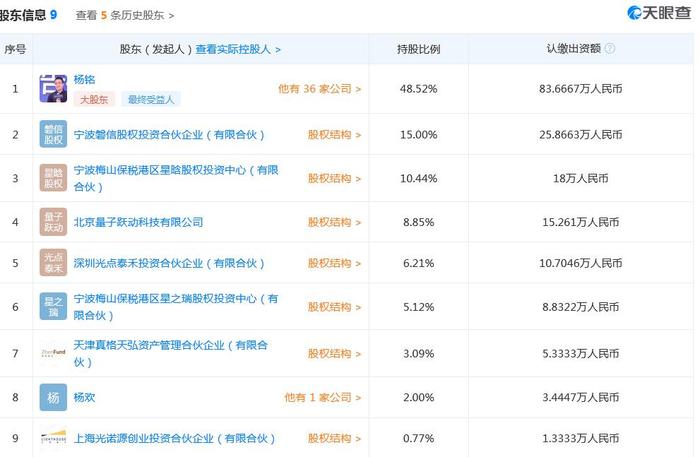Select the 8.85% shareholding cell
Screen dimensions: 700x457
(419, 222)
